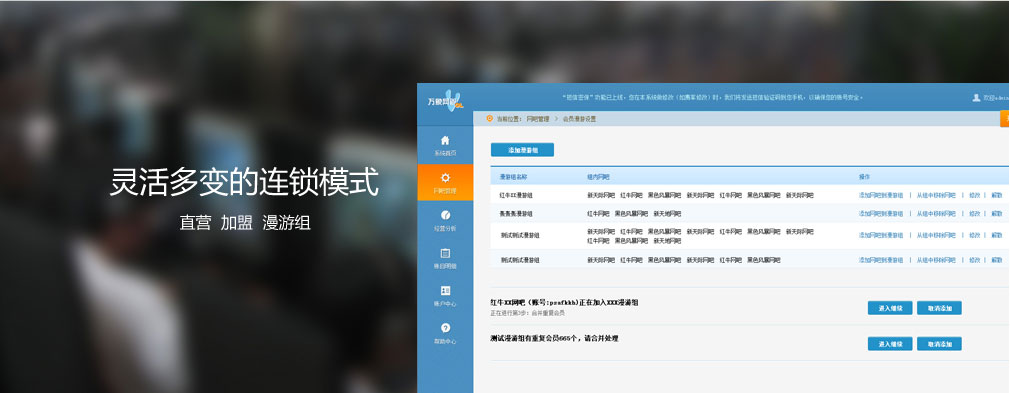Open the daily details calendar icon in sidebar
Viewport: 1010px width, 393px height.
coord(445,253)
